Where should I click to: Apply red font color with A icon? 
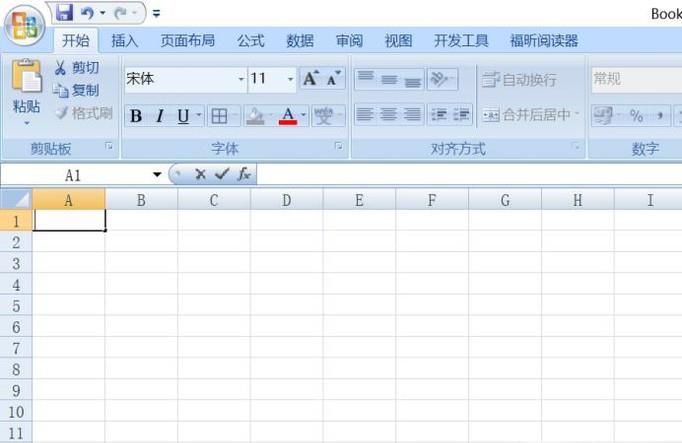(288, 116)
